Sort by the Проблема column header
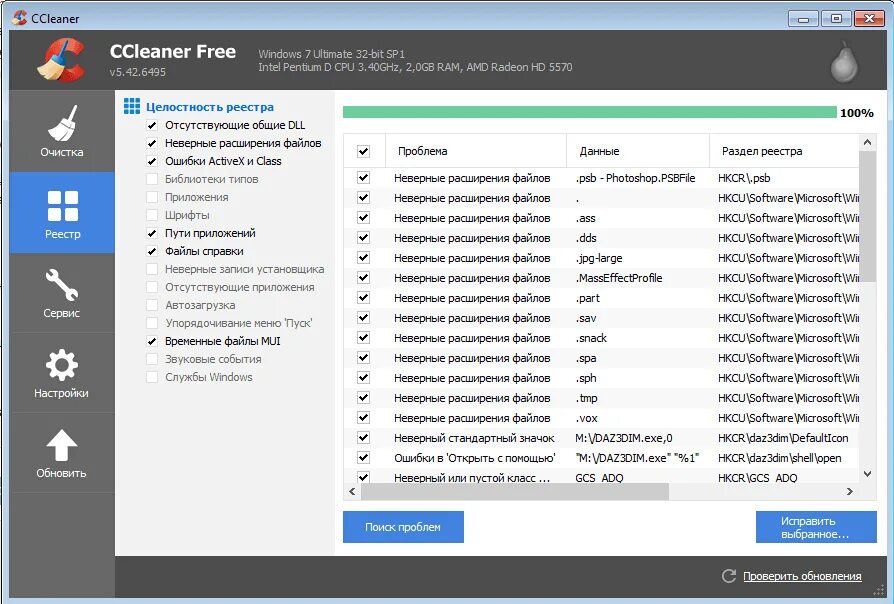The image size is (894, 604). (x=476, y=151)
